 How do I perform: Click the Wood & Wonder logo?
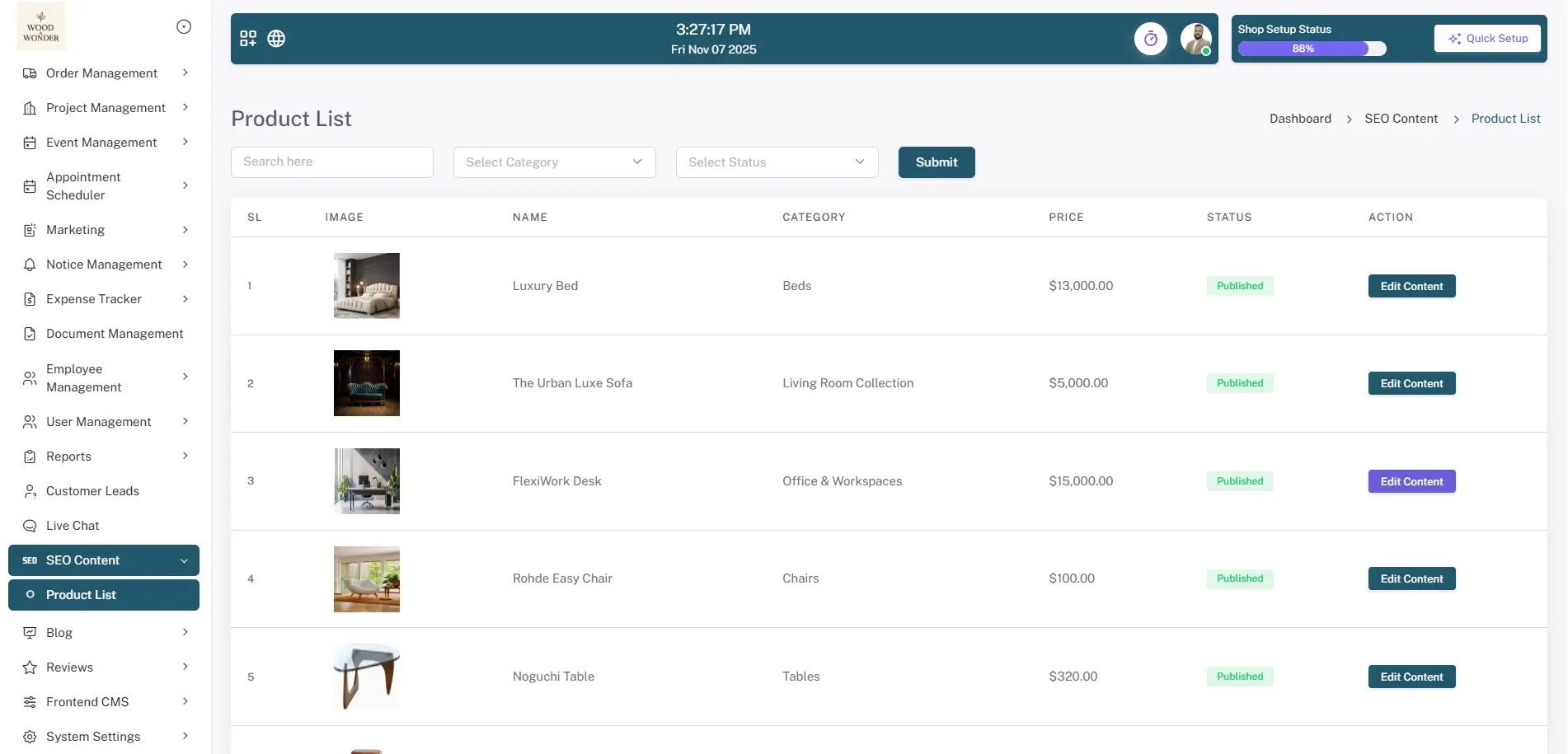pyautogui.click(x=40, y=26)
